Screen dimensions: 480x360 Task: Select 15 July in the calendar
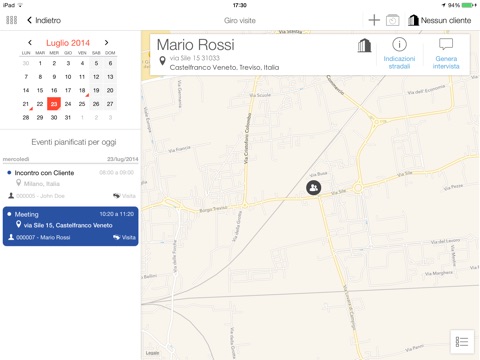(40, 90)
